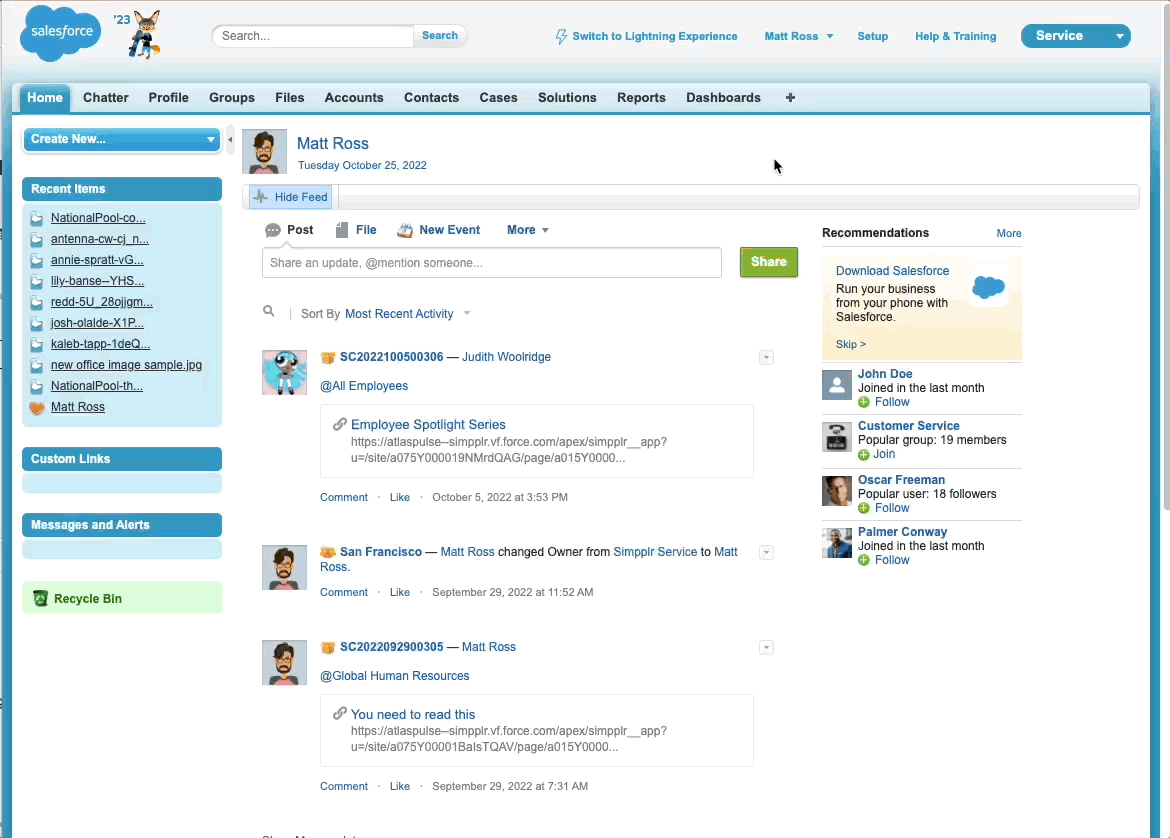Switch to the Accounts tab

point(354,98)
